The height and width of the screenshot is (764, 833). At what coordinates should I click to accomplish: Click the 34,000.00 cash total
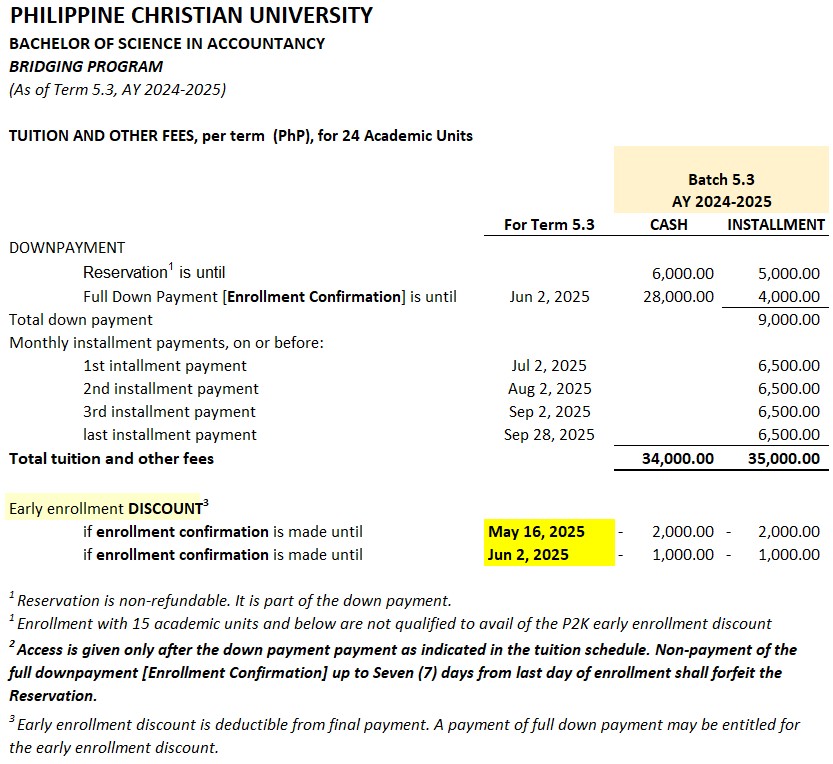pyautogui.click(x=677, y=459)
